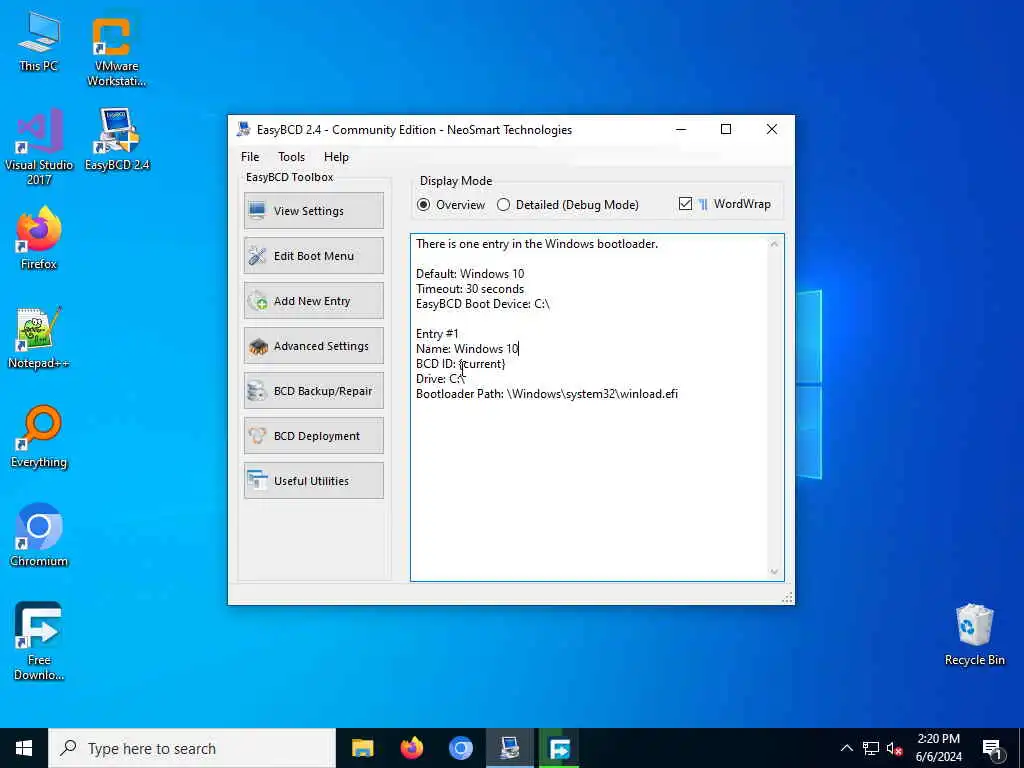Open Firefox from taskbar

411,748
